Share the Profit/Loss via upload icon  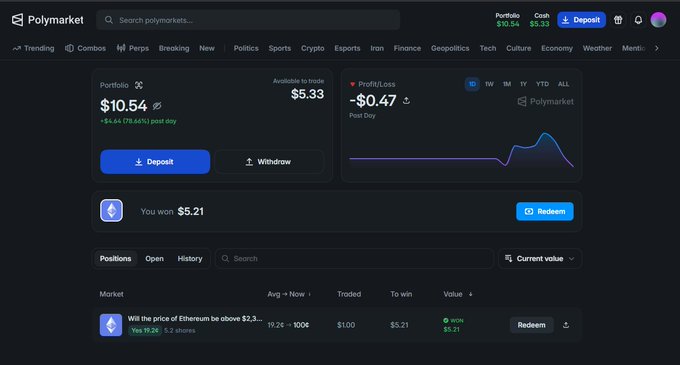coord(406,101)
